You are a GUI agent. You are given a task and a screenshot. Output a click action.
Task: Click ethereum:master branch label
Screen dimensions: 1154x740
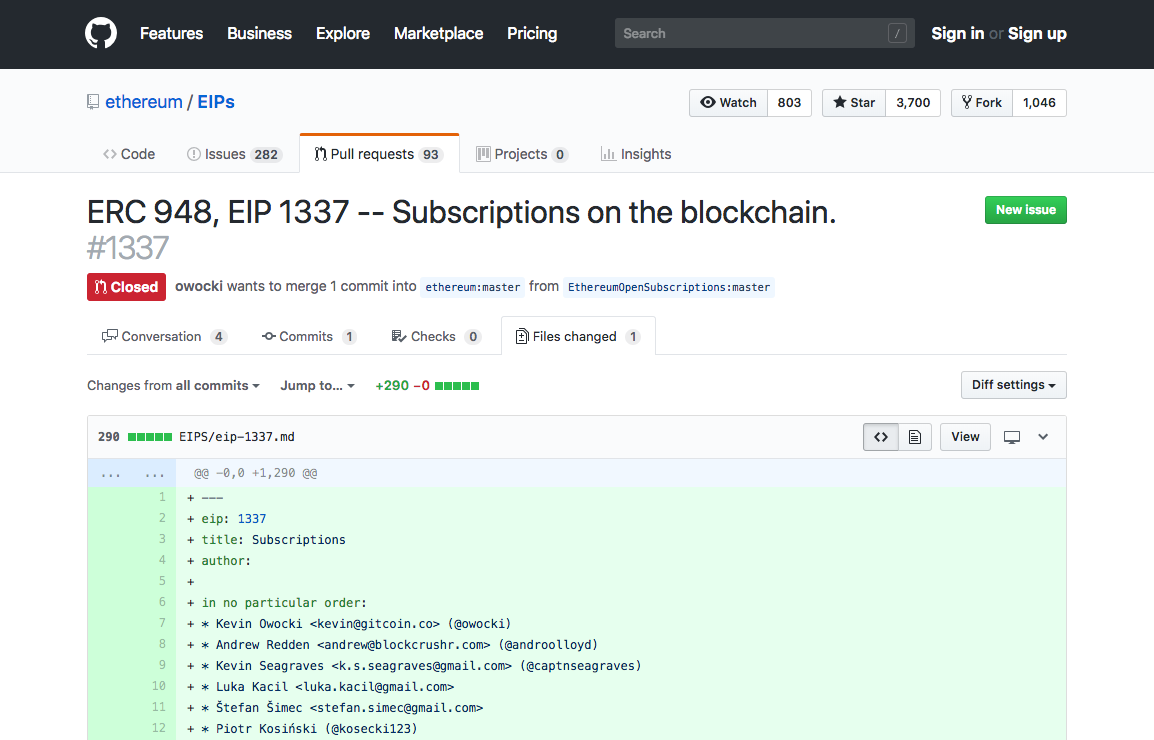[472, 287]
